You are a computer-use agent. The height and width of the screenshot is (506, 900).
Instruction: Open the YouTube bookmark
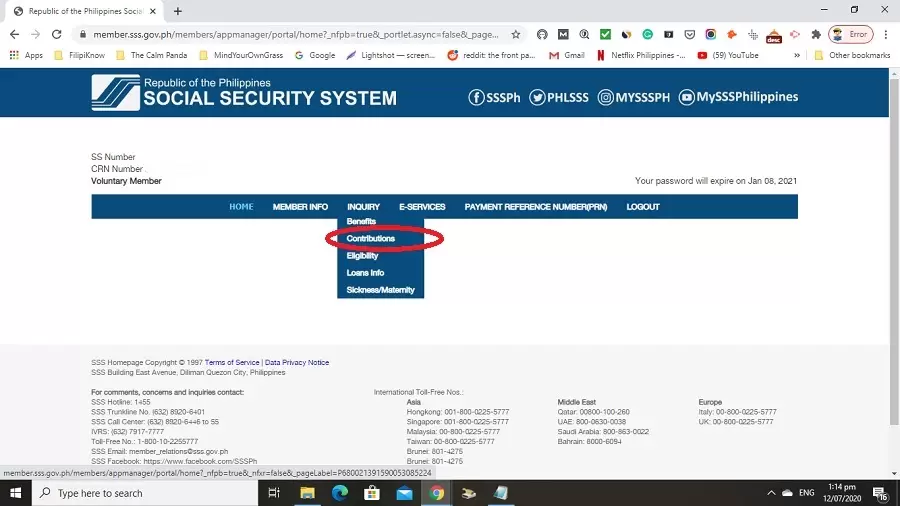pos(728,55)
